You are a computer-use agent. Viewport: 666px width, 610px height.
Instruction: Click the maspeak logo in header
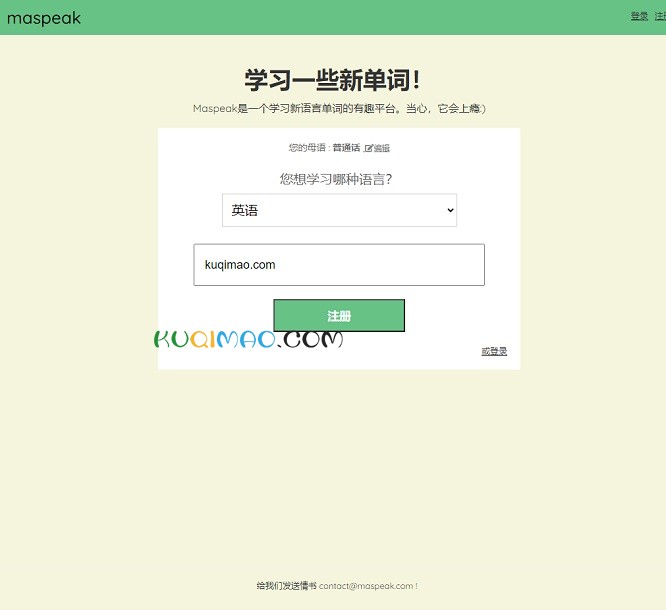point(44,18)
